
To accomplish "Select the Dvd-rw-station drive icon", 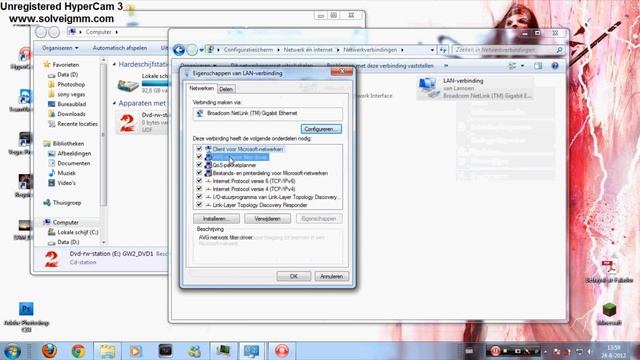I will pos(128,123).
